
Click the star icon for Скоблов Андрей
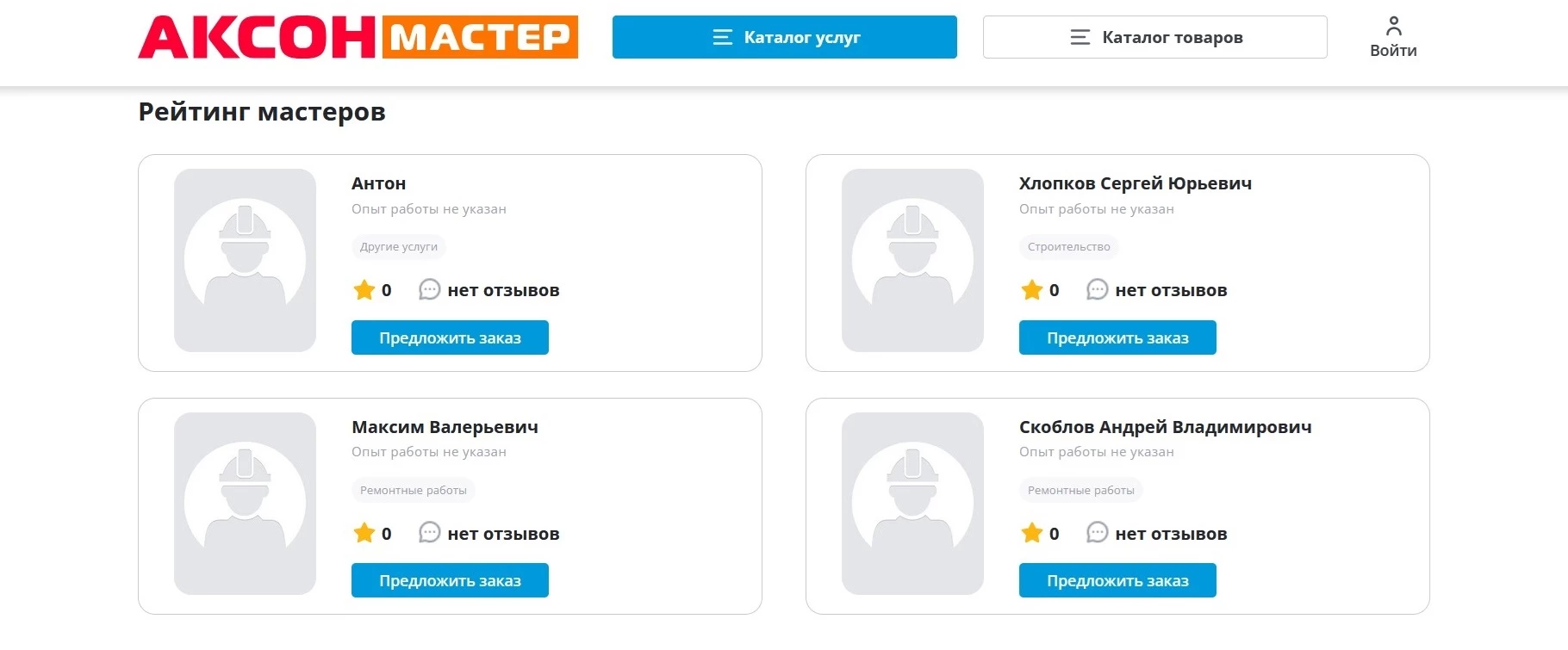[x=1031, y=533]
